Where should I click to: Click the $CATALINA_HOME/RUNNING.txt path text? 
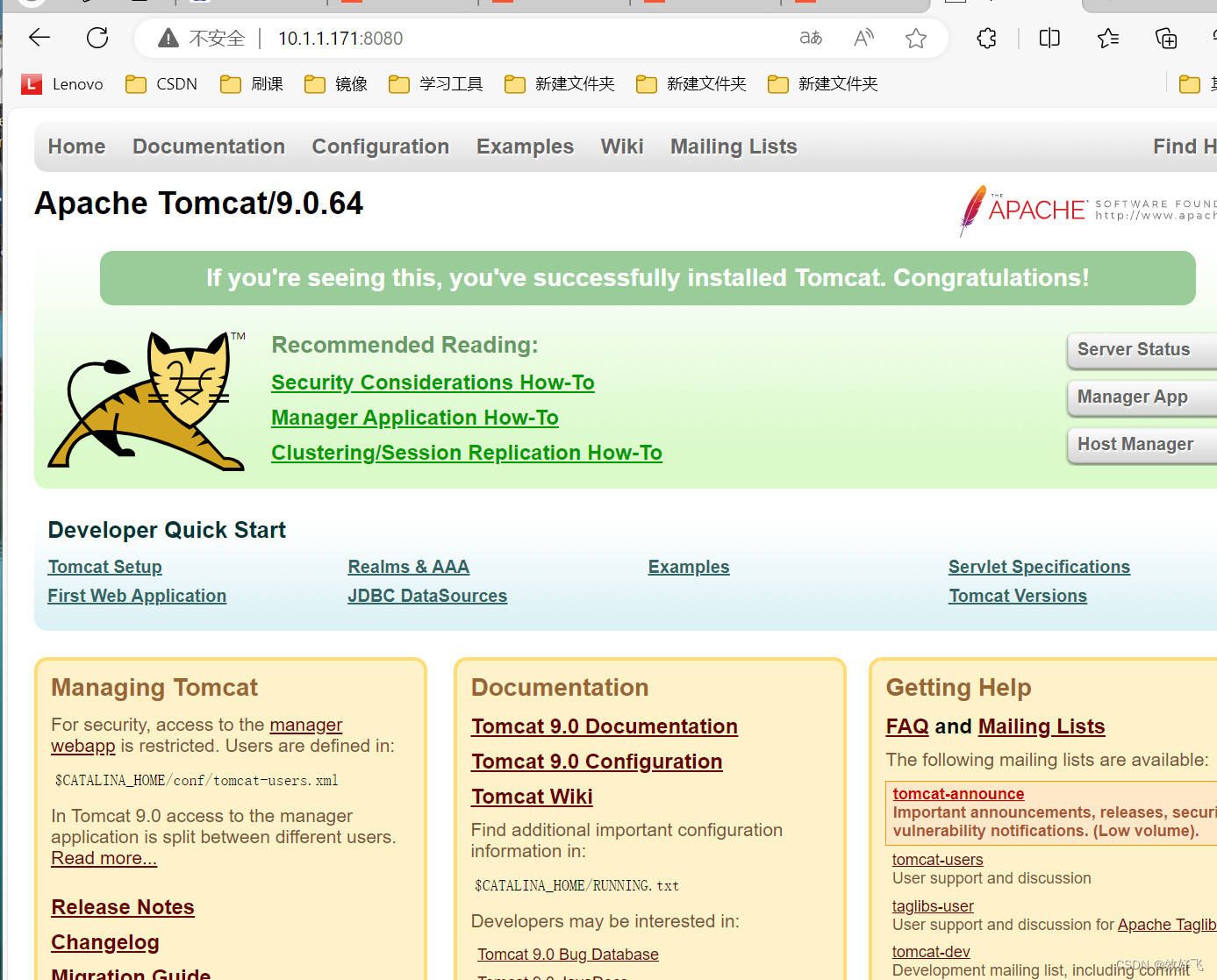(576, 885)
